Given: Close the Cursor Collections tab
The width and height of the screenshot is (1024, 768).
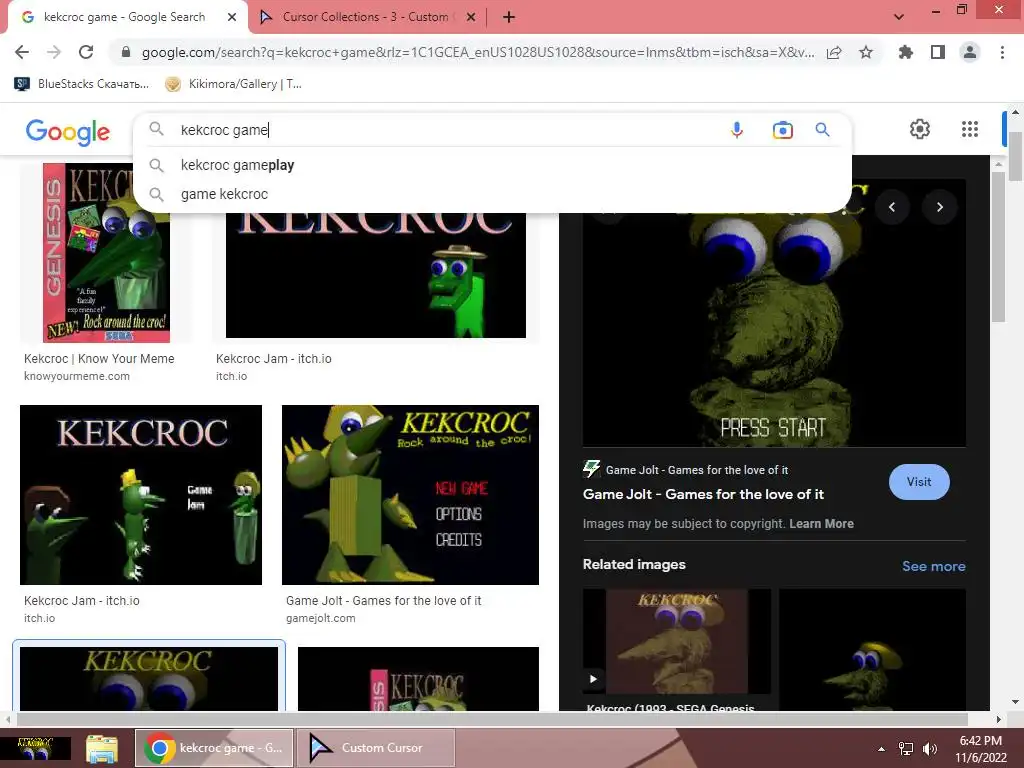Looking at the screenshot, I should (x=471, y=17).
